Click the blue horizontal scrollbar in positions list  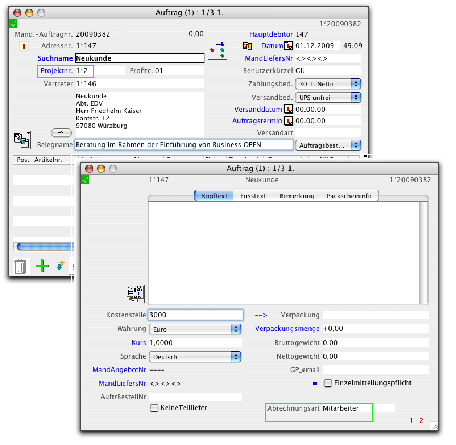pyautogui.click(x=45, y=247)
